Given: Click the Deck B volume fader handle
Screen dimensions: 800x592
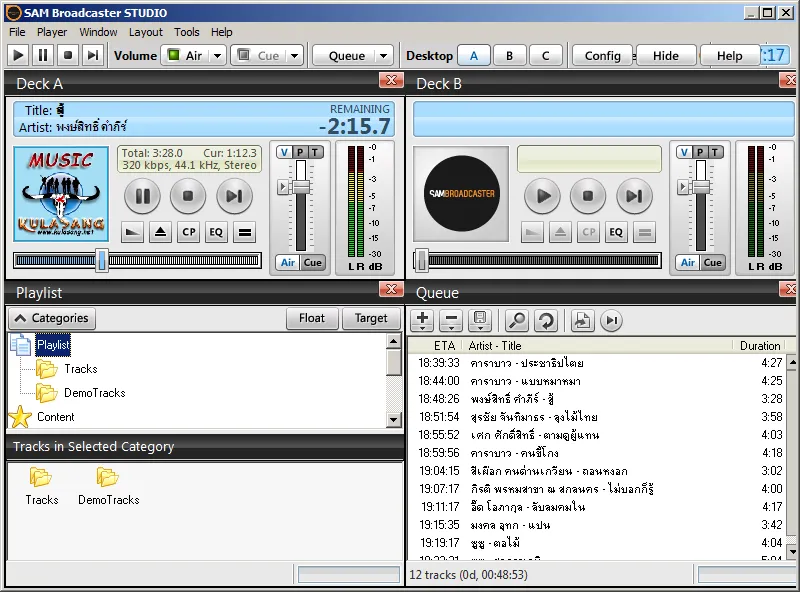Looking at the screenshot, I should (x=701, y=187).
